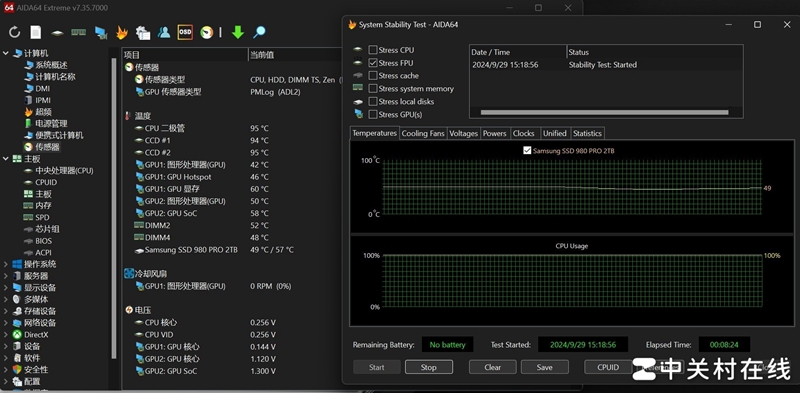
Task: Click the CPUID button
Action: pyautogui.click(x=608, y=367)
